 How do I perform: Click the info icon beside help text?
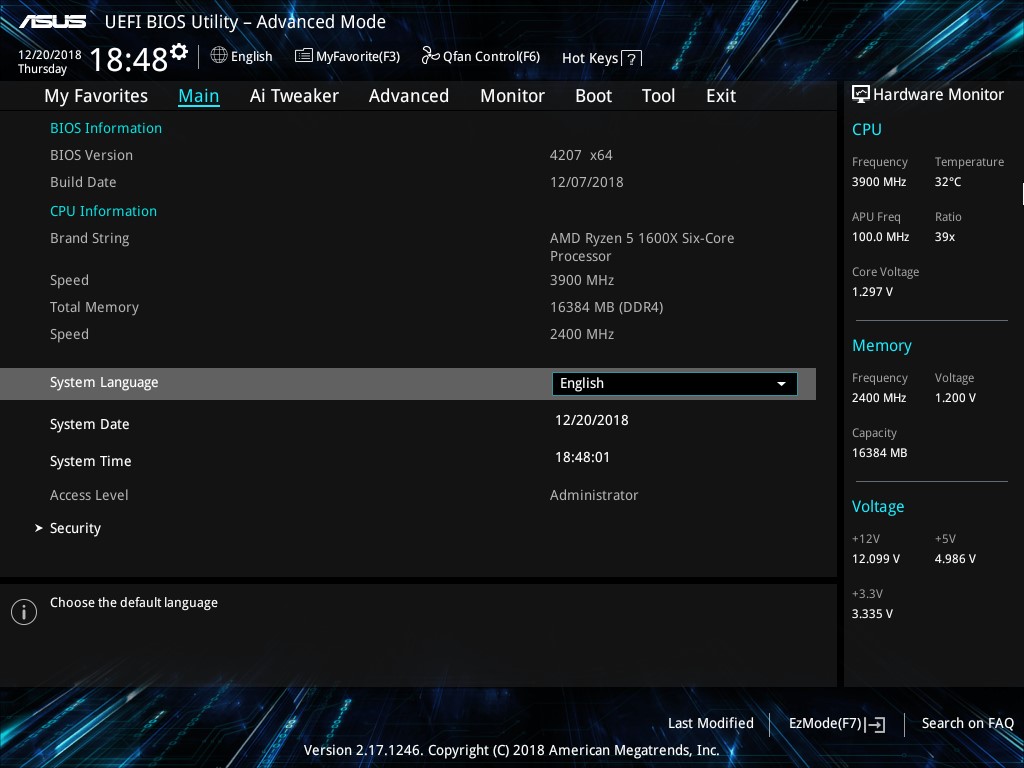24,612
